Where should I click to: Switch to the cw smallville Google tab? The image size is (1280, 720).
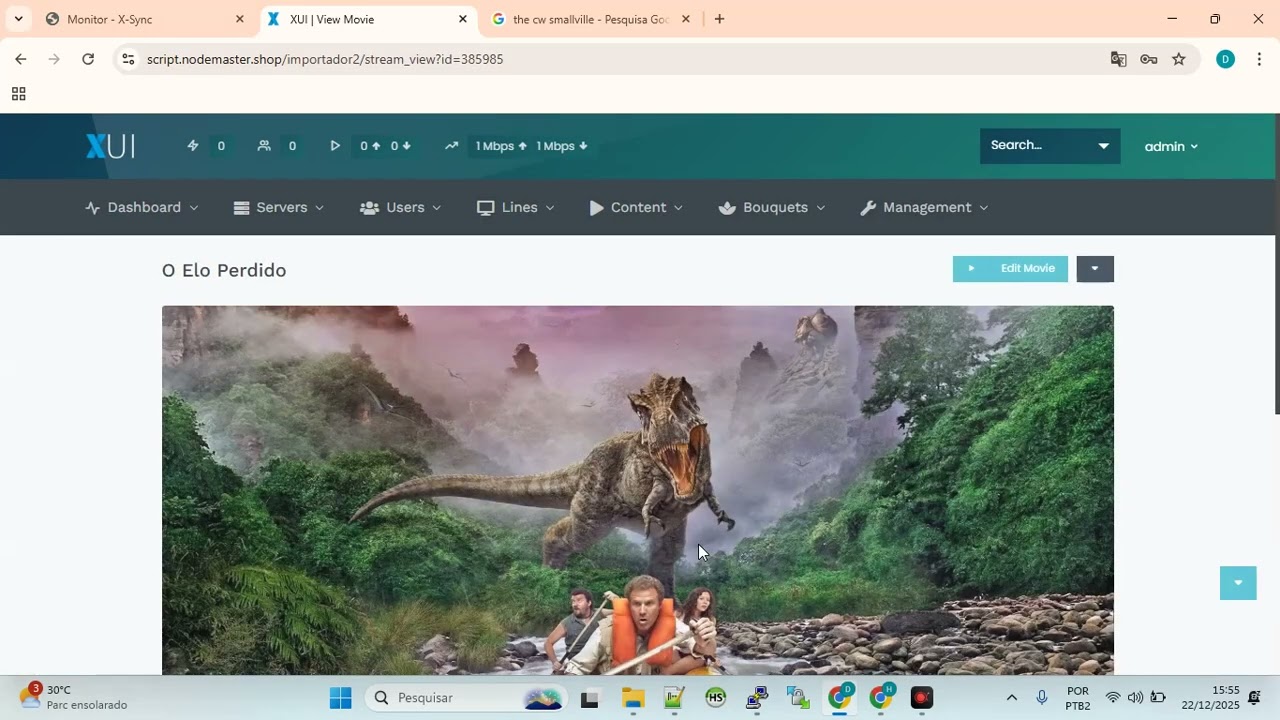coord(590,19)
